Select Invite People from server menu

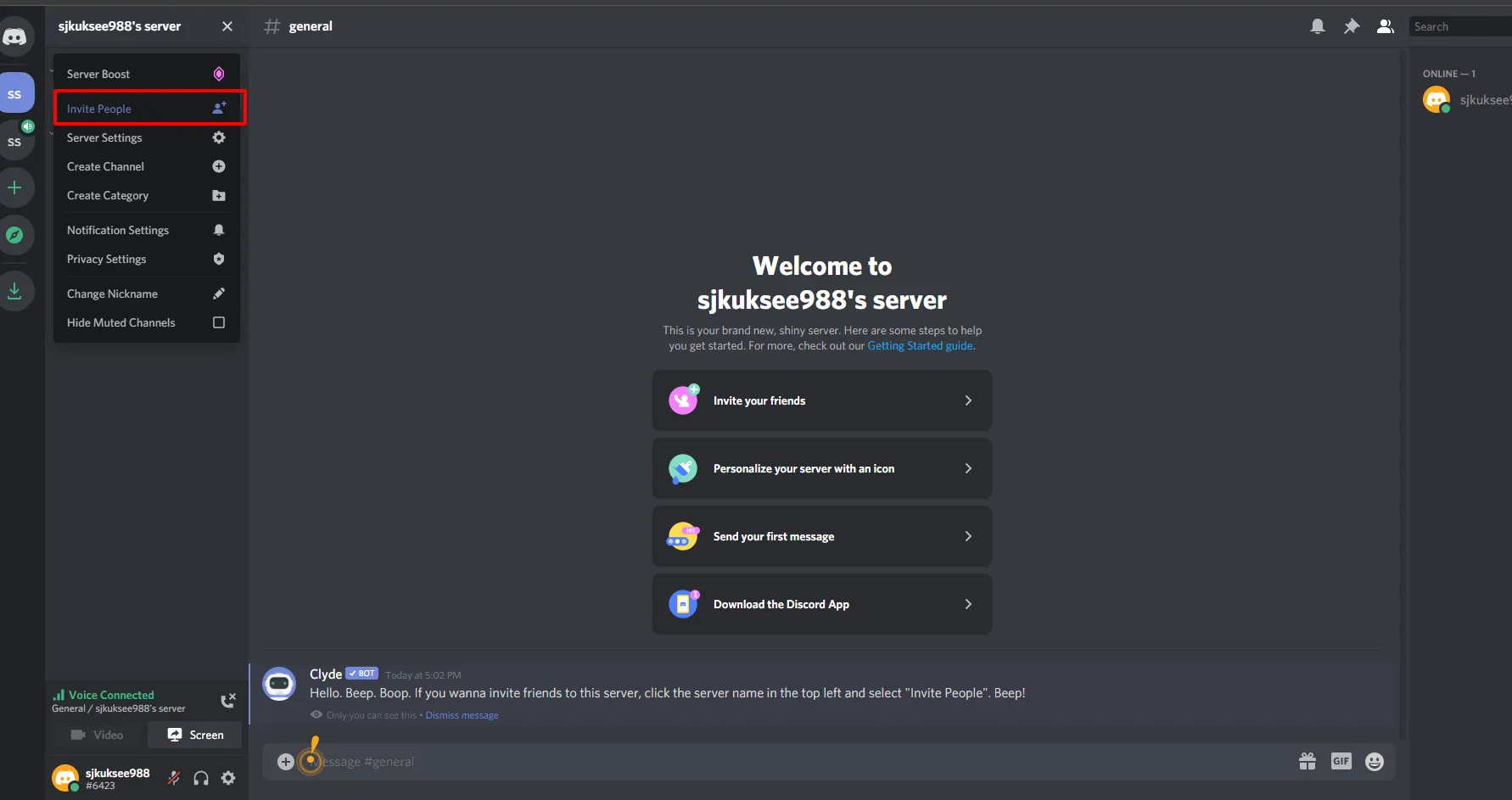coord(147,109)
